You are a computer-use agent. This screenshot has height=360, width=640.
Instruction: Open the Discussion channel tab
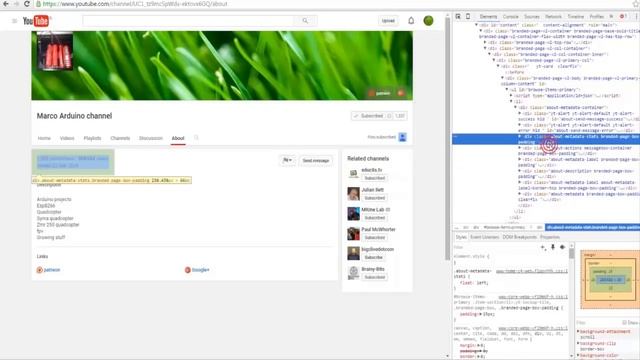151,138
